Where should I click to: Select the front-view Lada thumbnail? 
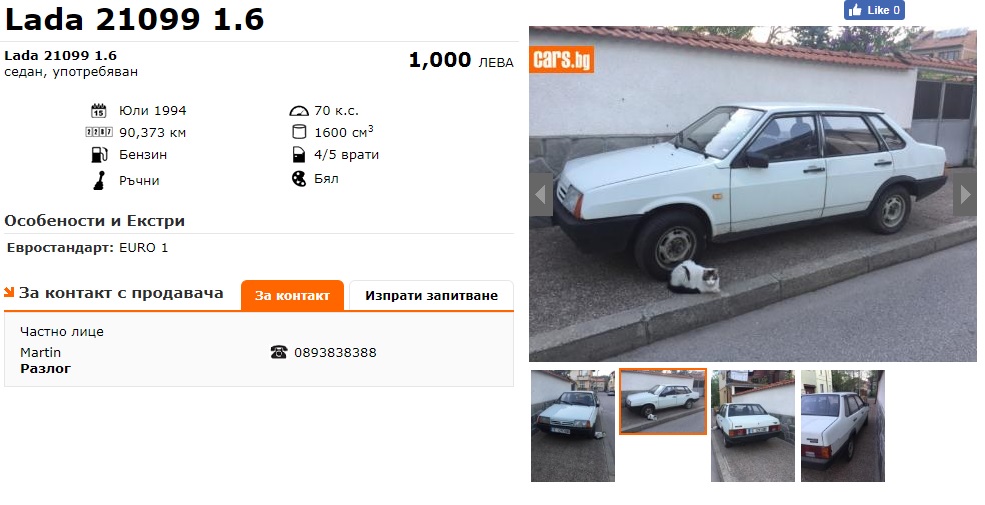(573, 426)
